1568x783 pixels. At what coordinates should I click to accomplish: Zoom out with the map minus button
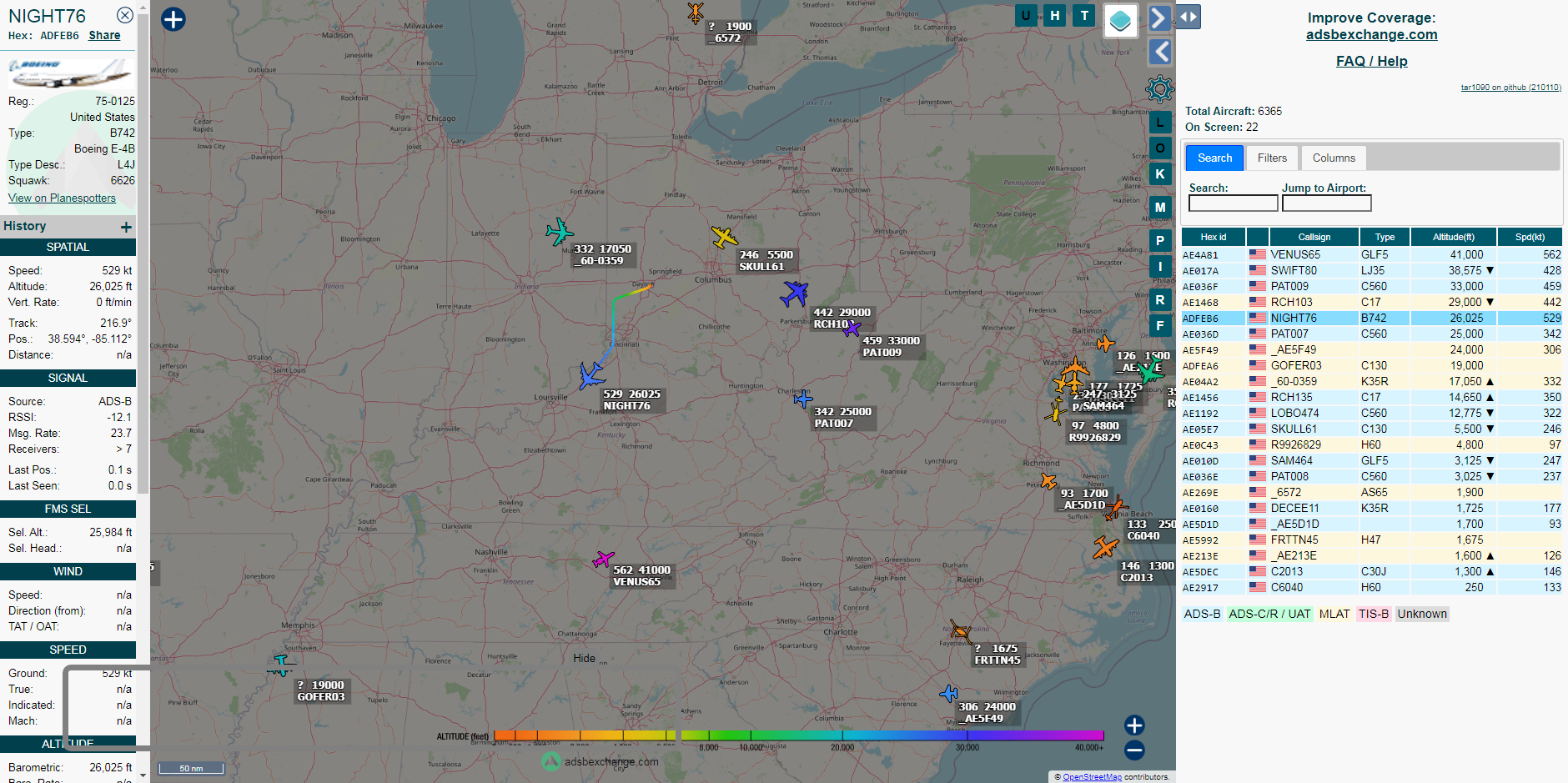pyautogui.click(x=1134, y=750)
